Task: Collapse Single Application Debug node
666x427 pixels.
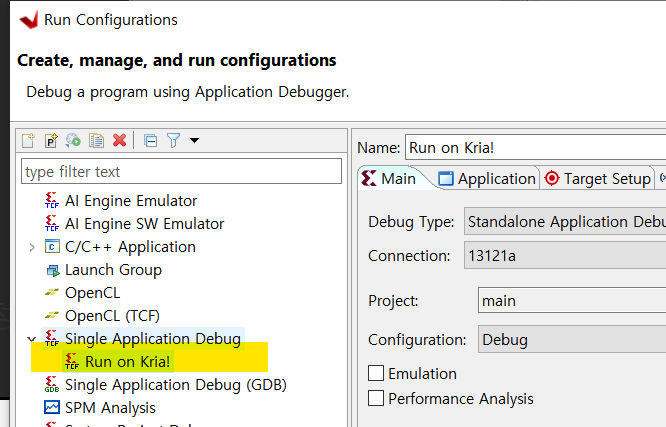Action: point(32,339)
